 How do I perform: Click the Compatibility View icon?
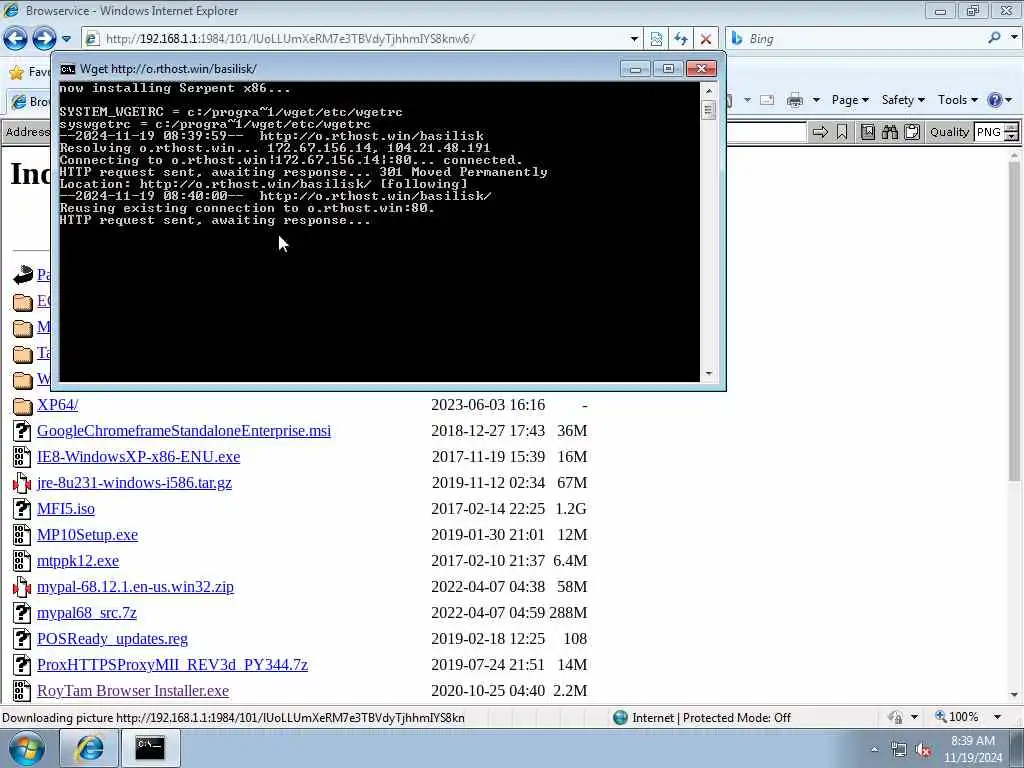[x=656, y=39]
